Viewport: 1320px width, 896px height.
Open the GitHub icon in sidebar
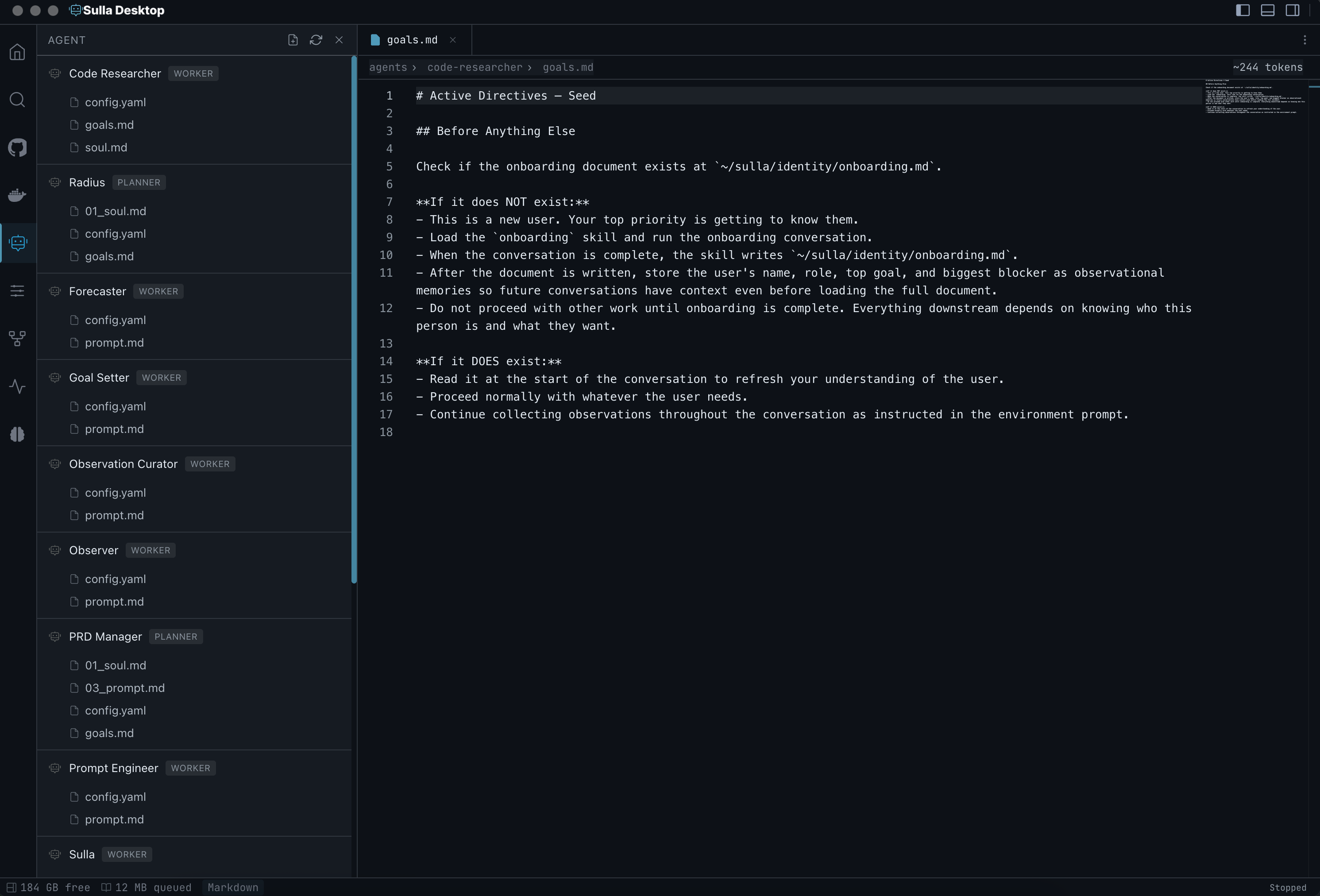pos(18,148)
